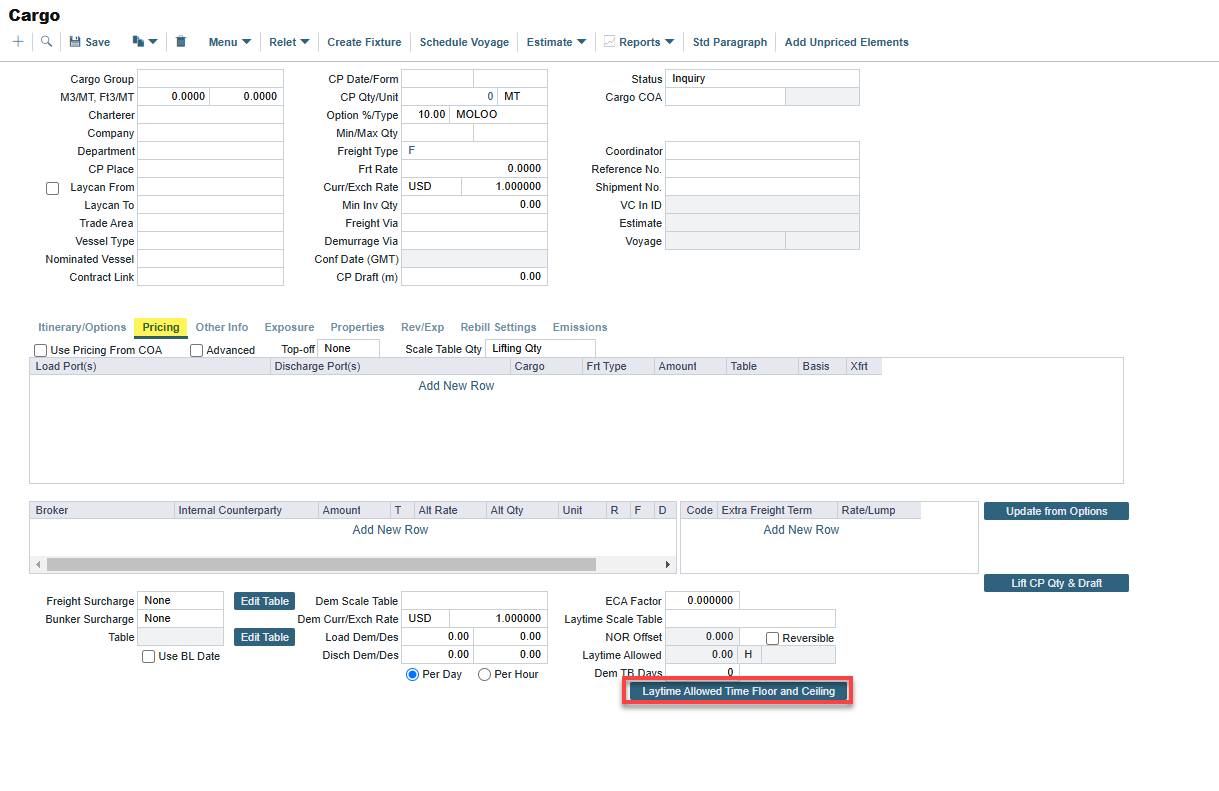Click the horizontal scrollbar right arrow in Broker table

[x=668, y=565]
